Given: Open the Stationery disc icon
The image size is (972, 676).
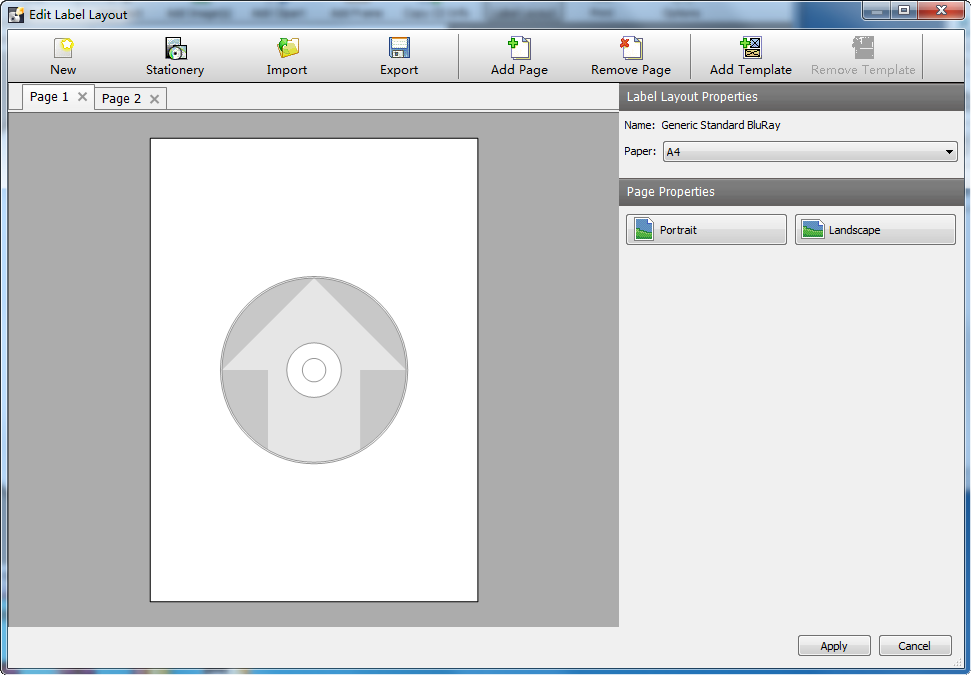Looking at the screenshot, I should pyautogui.click(x=175, y=48).
